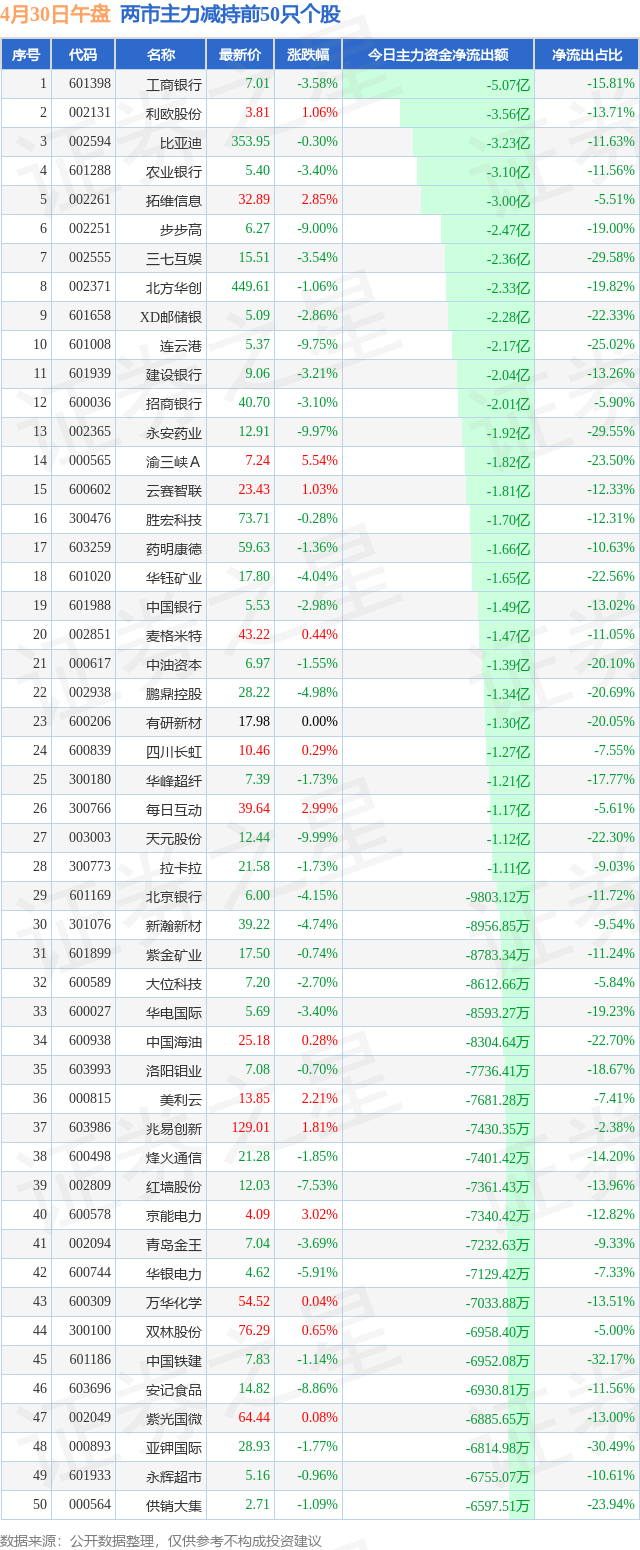Click stock name 麦格米特
The width and height of the screenshot is (640, 1550).
pyautogui.click(x=174, y=635)
